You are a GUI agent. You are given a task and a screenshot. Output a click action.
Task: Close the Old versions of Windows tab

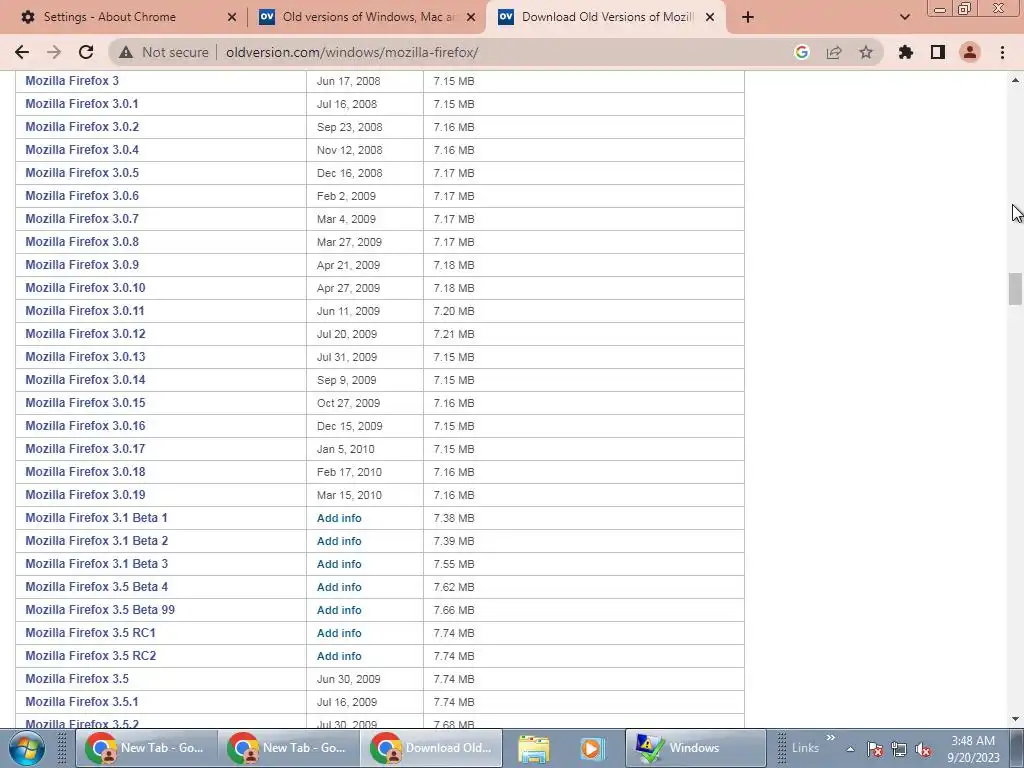[471, 17]
